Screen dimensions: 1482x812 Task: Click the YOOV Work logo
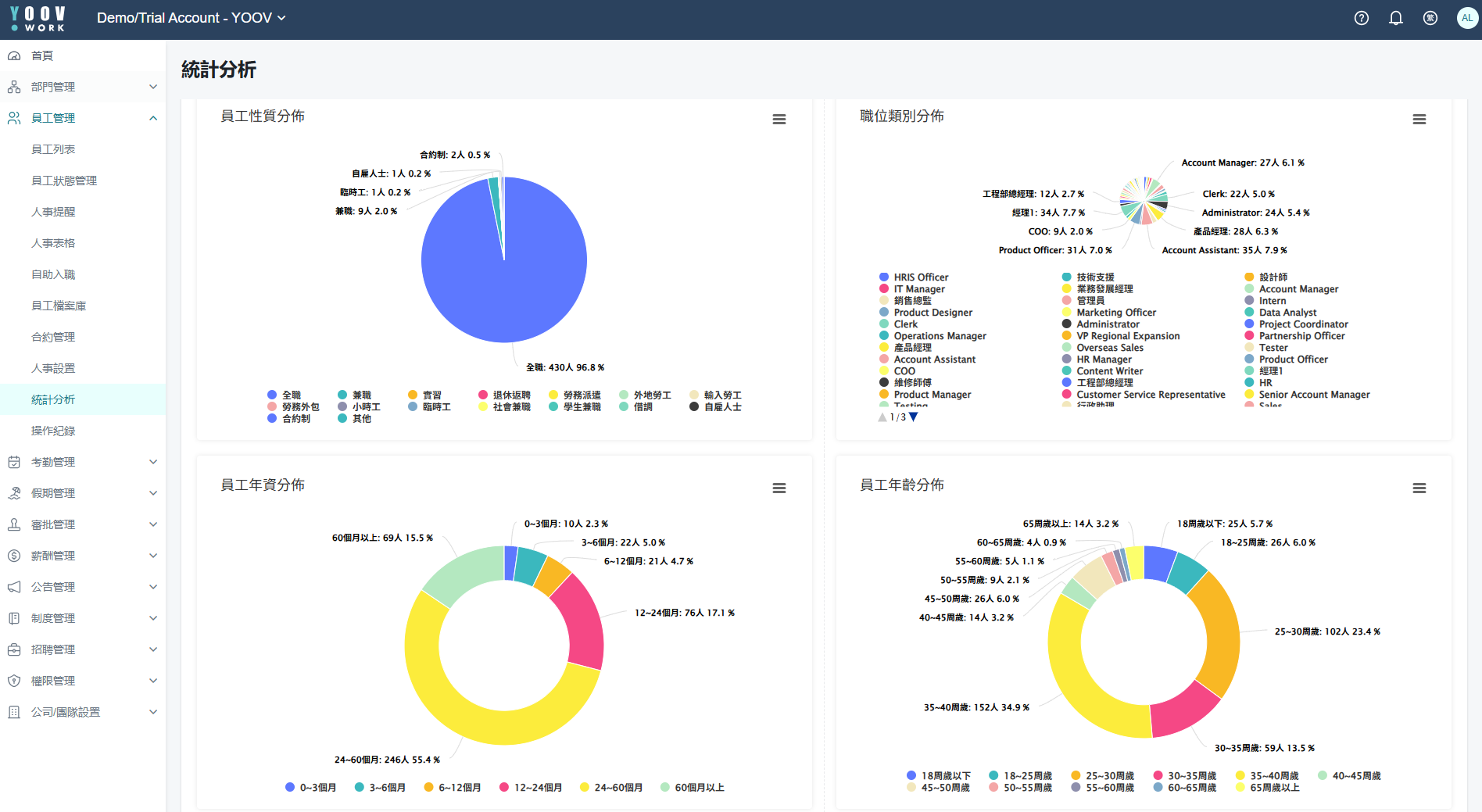pyautogui.click(x=38, y=19)
